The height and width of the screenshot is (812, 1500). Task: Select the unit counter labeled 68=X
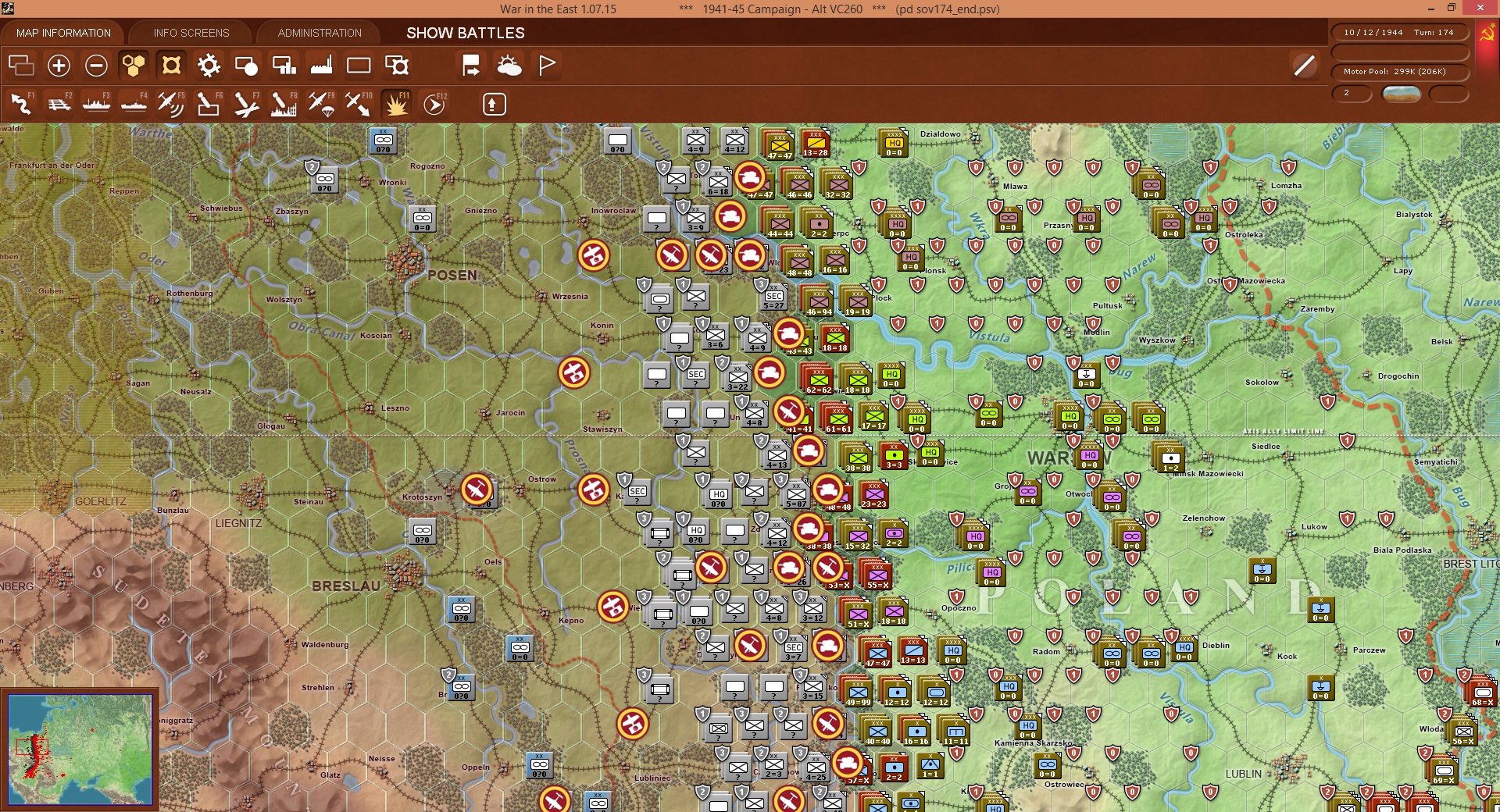1483,693
